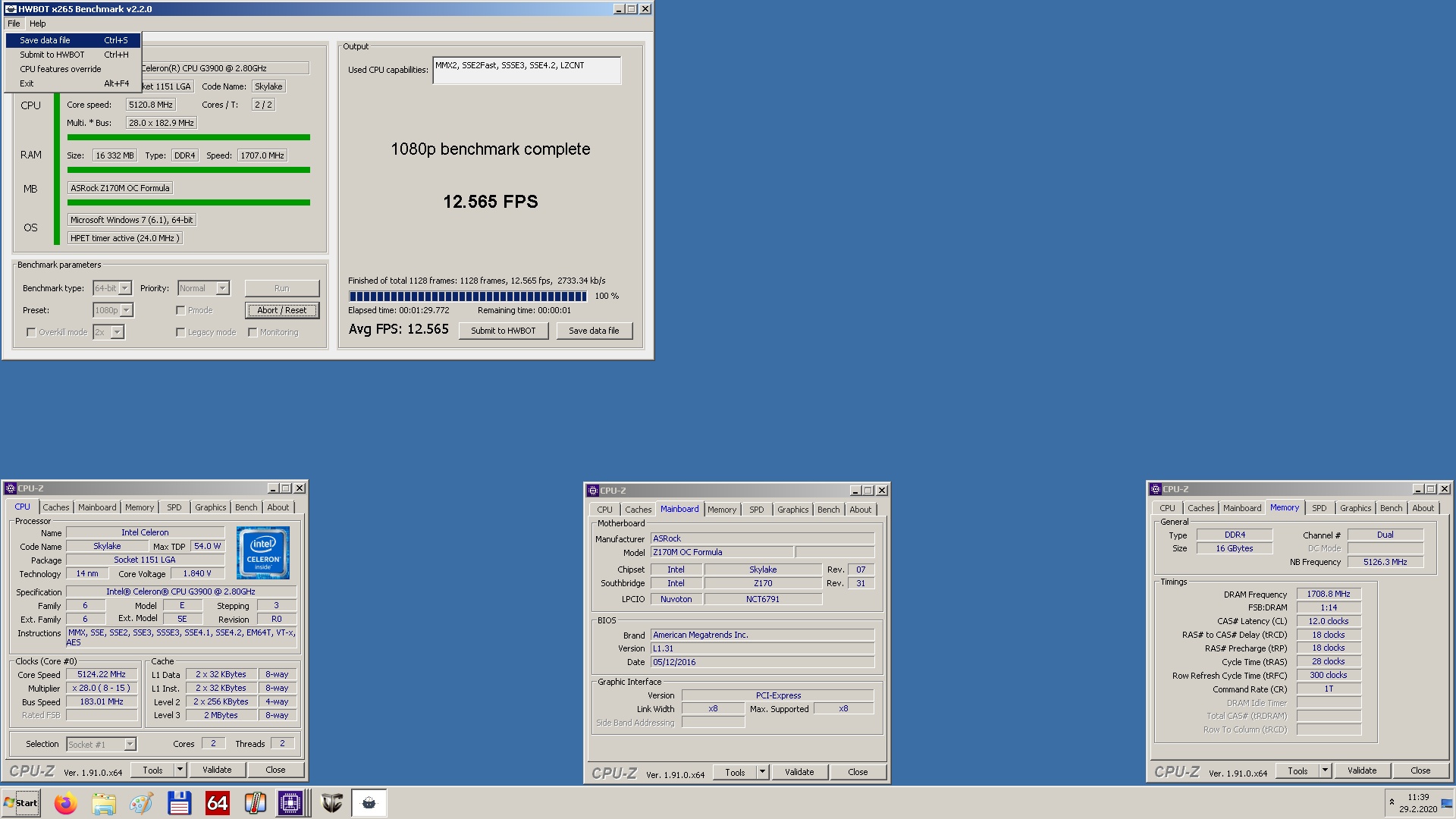Toggle the Legacy mode checkbox

[180, 332]
